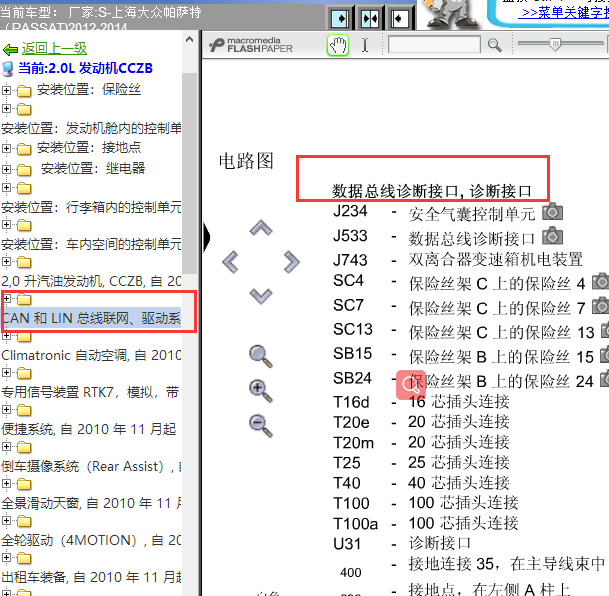Select 安装位置：车内空间的控制单元 tree item
The image size is (609, 596).
91,244
